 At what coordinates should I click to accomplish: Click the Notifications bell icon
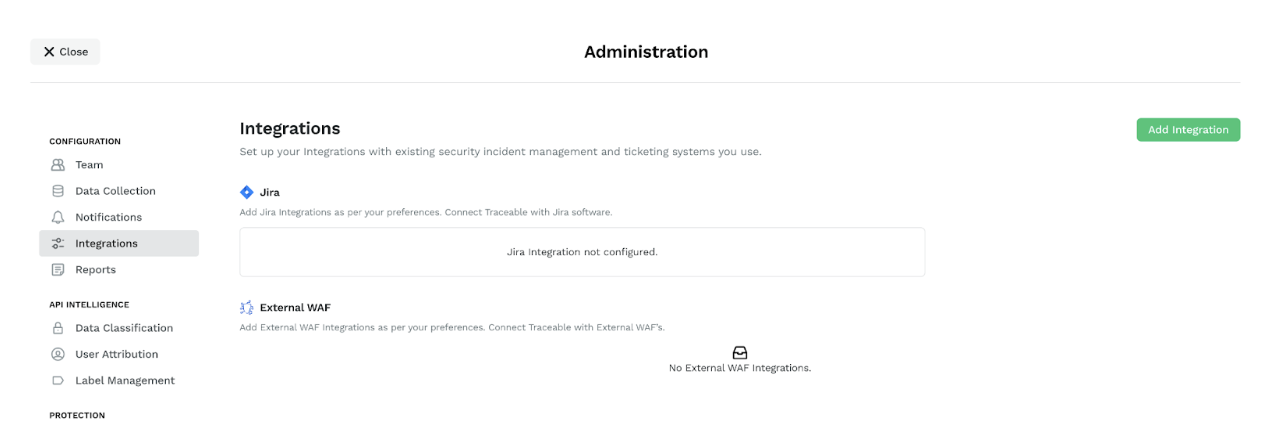click(58, 217)
